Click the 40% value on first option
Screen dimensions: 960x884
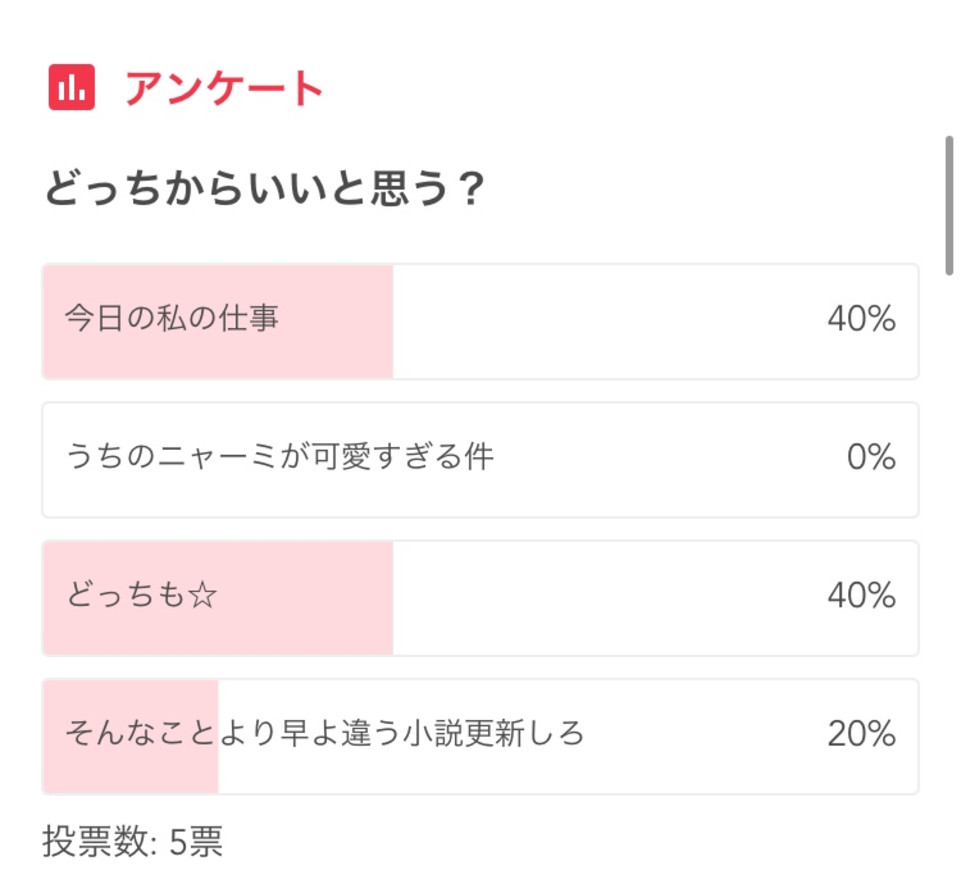pyautogui.click(x=861, y=319)
